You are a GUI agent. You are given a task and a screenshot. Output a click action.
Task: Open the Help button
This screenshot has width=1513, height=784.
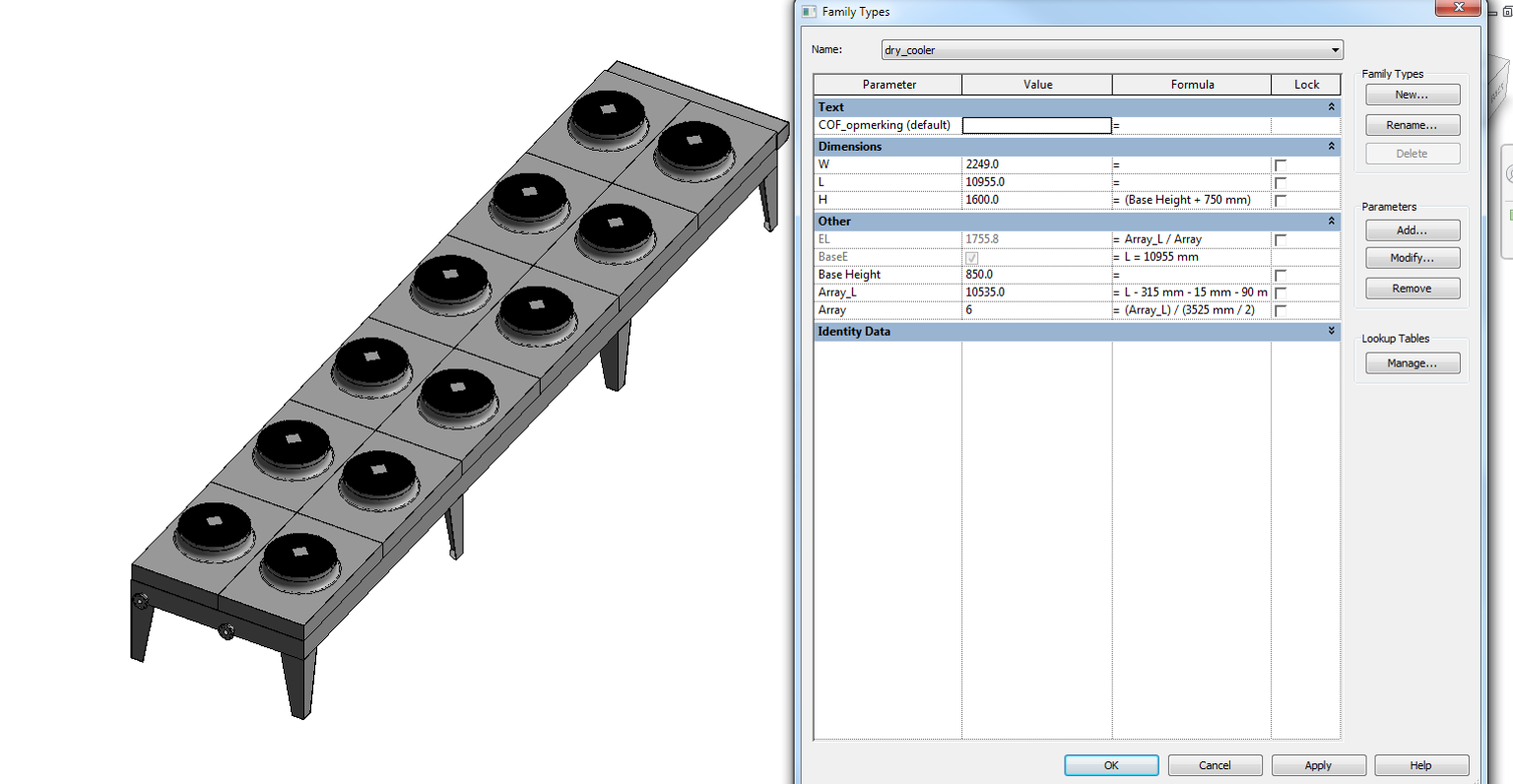pos(1421,765)
